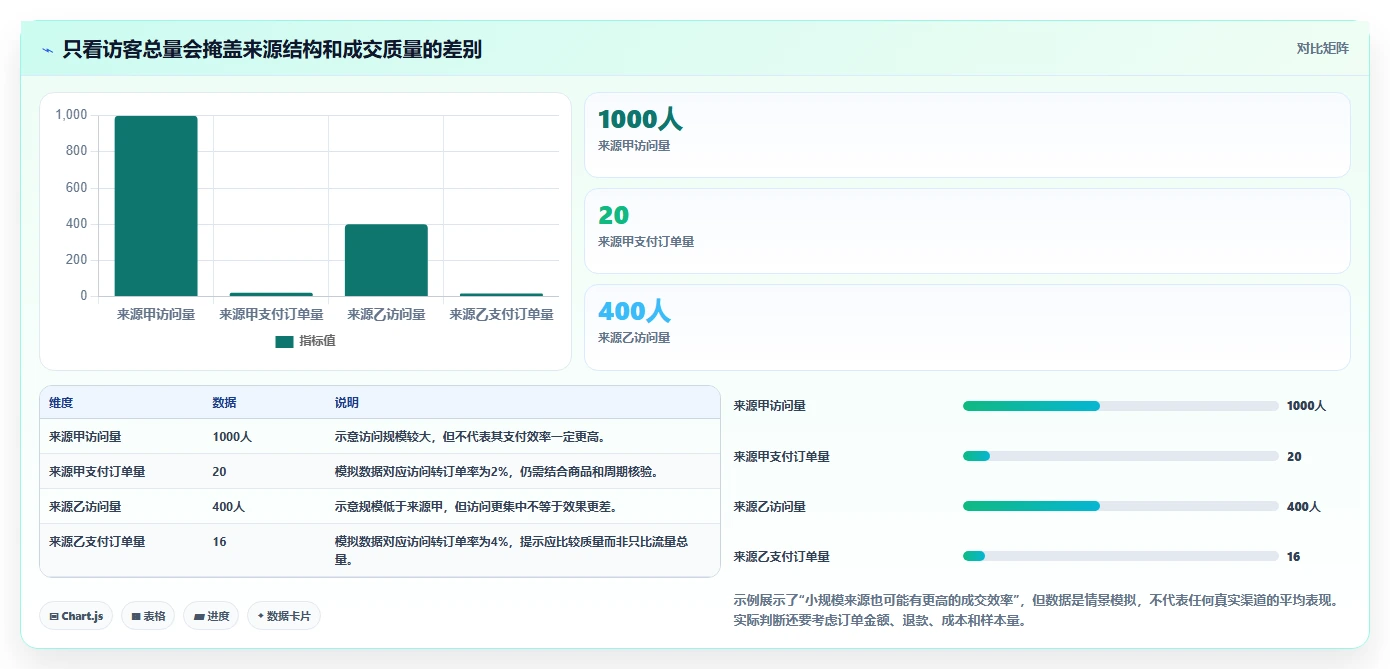Click the 来源乙支付订单量 progress label
This screenshot has width=1390, height=669.
coord(782,556)
